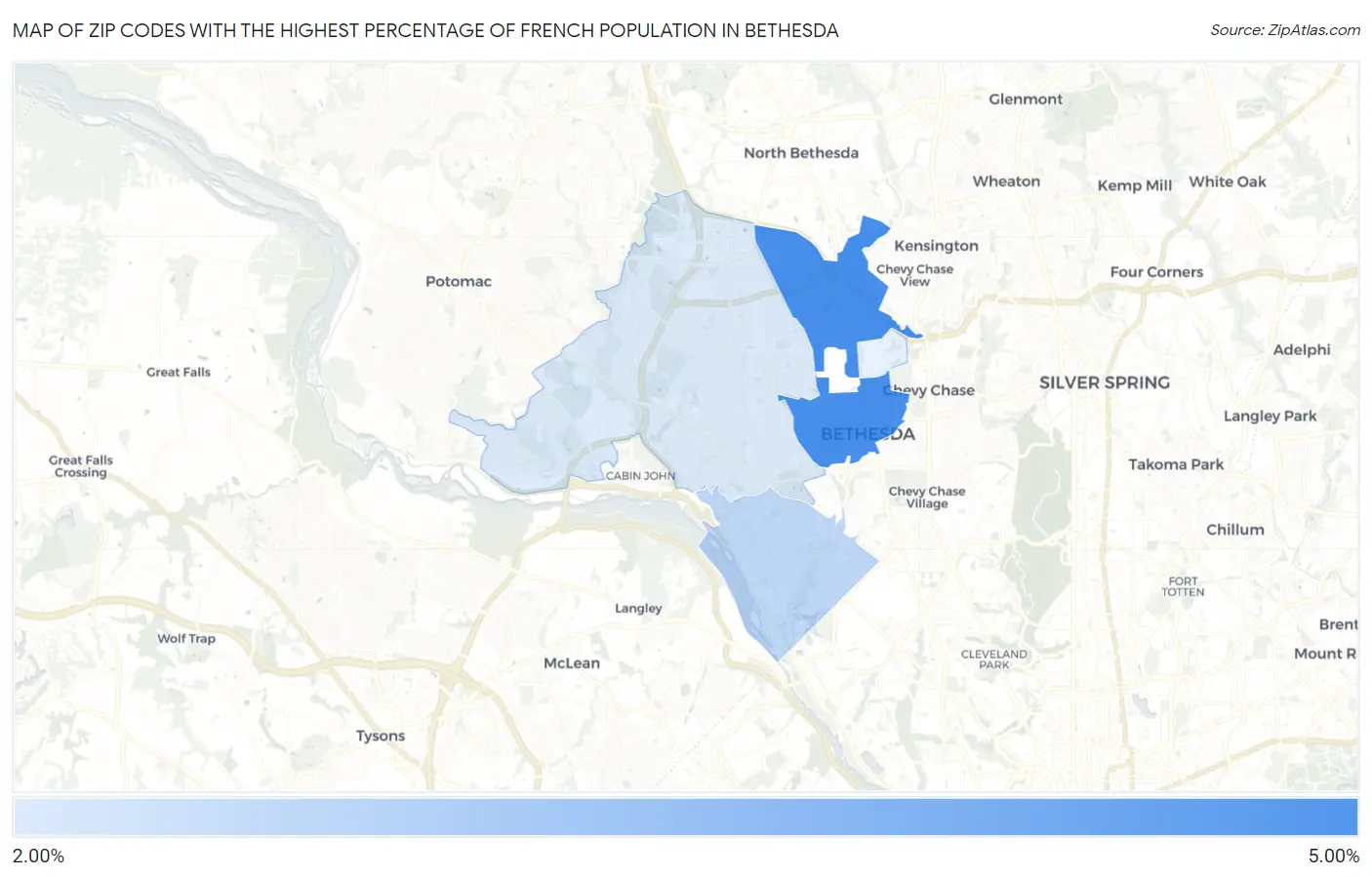Click the Langley Park label
This screenshot has width=1372, height=877.
pyautogui.click(x=1271, y=417)
